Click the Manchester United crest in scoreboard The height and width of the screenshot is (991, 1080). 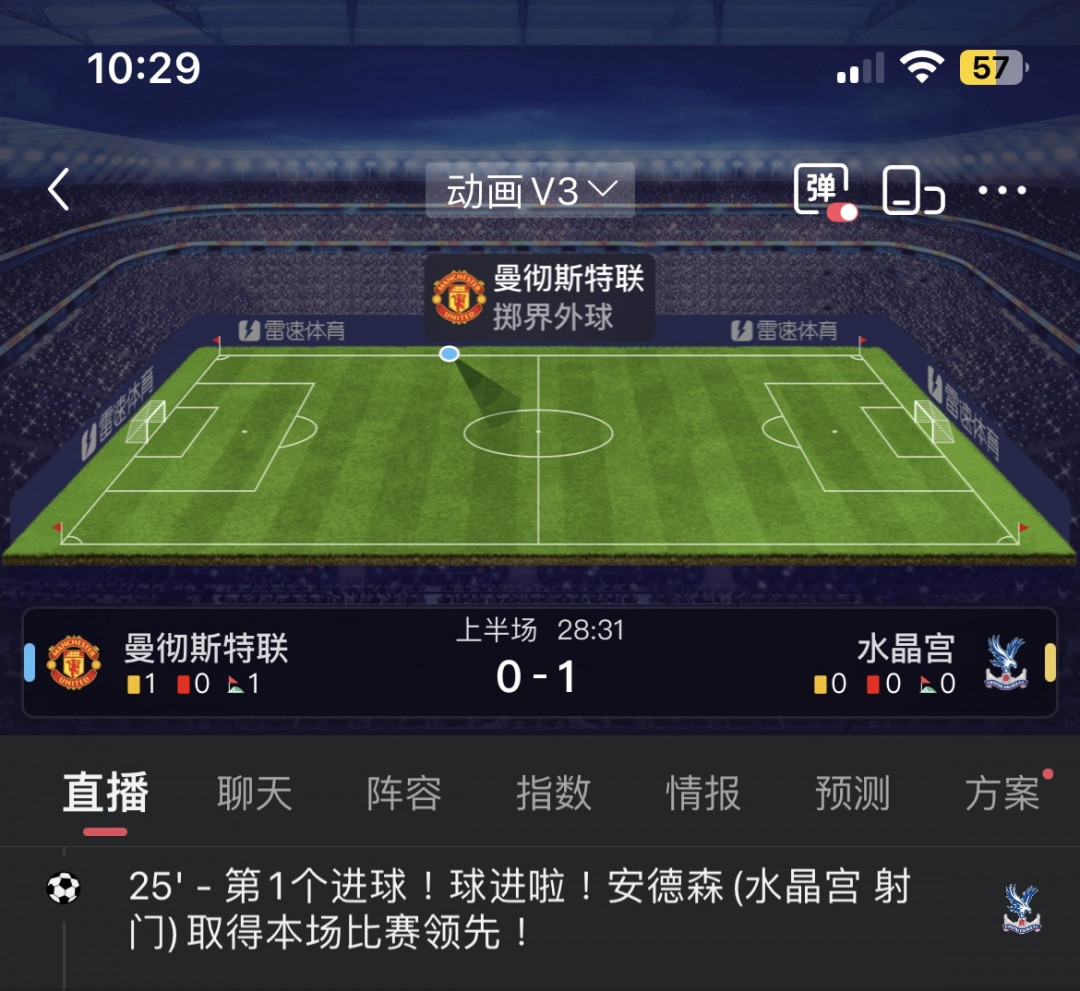pyautogui.click(x=74, y=662)
